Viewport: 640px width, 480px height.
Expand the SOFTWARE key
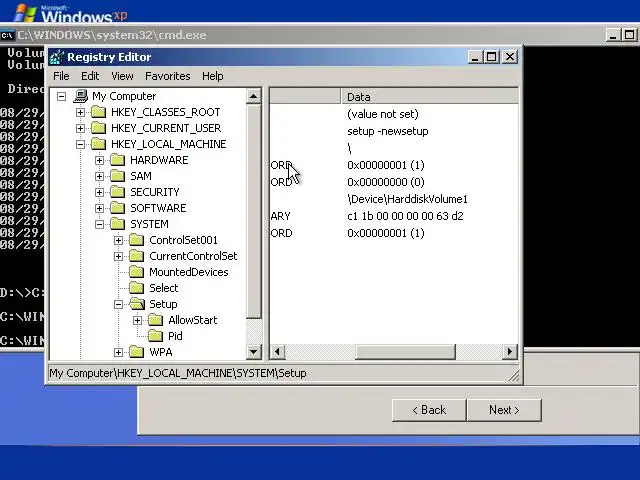click(100, 208)
